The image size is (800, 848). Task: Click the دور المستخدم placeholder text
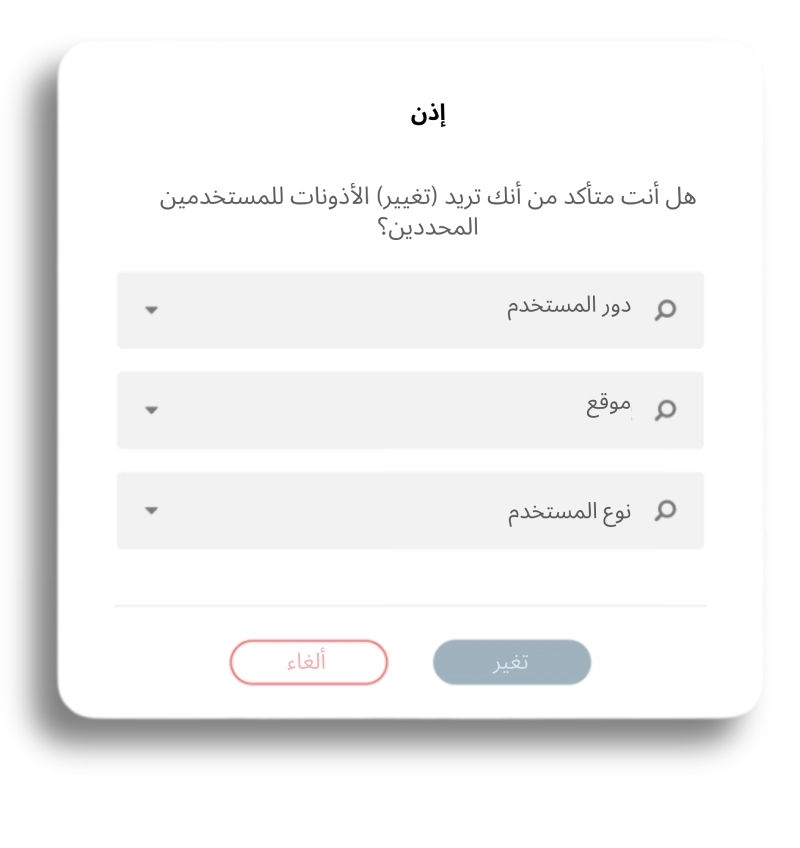coord(568,306)
